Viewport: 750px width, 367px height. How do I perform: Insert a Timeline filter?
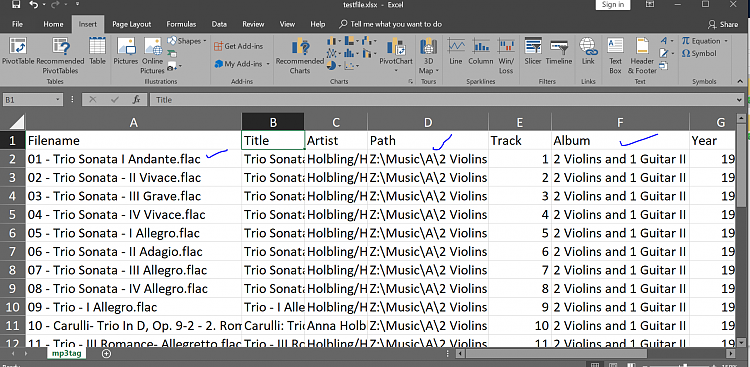pyautogui.click(x=559, y=51)
